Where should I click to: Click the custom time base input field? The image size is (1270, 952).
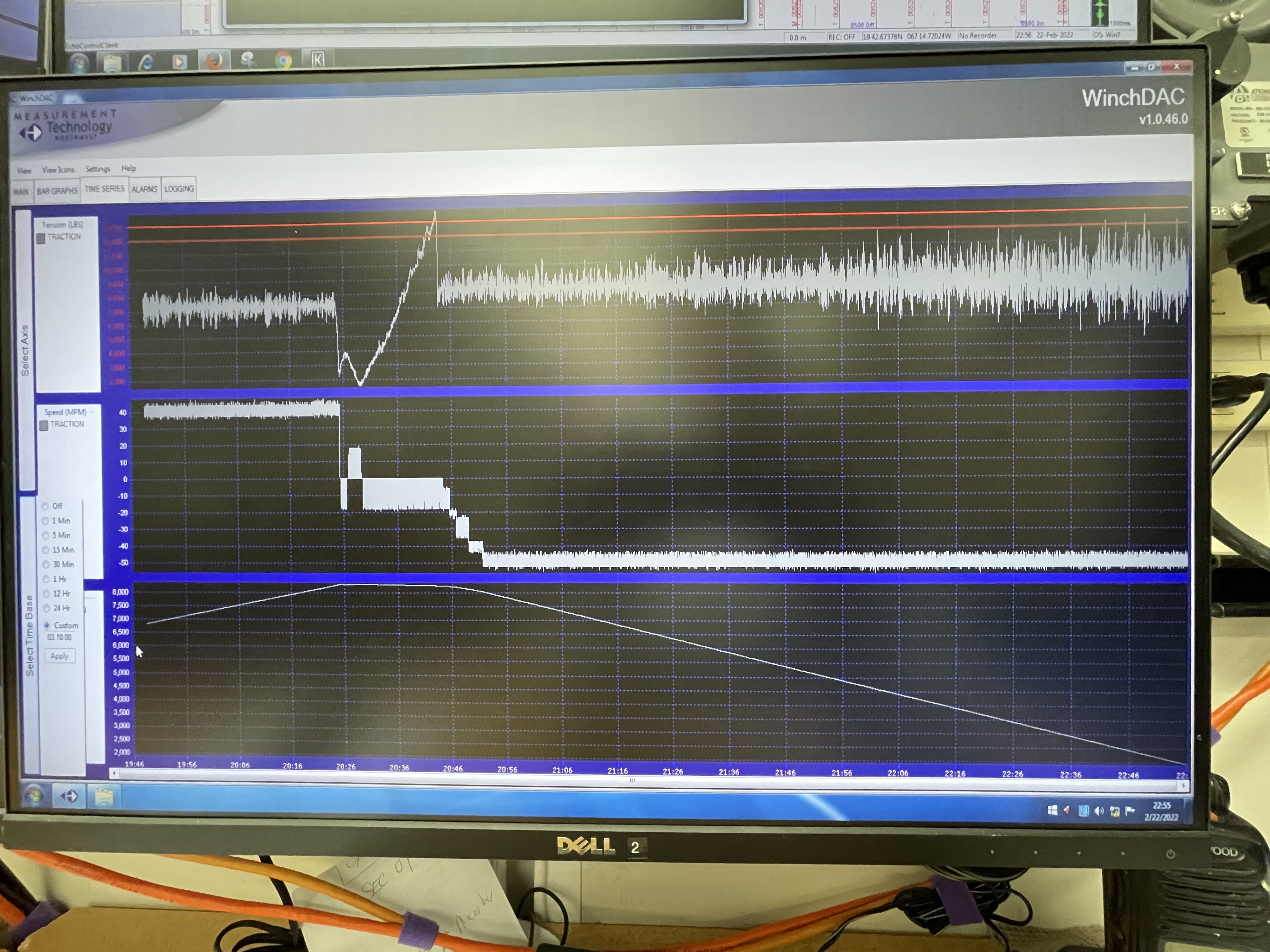[60, 637]
